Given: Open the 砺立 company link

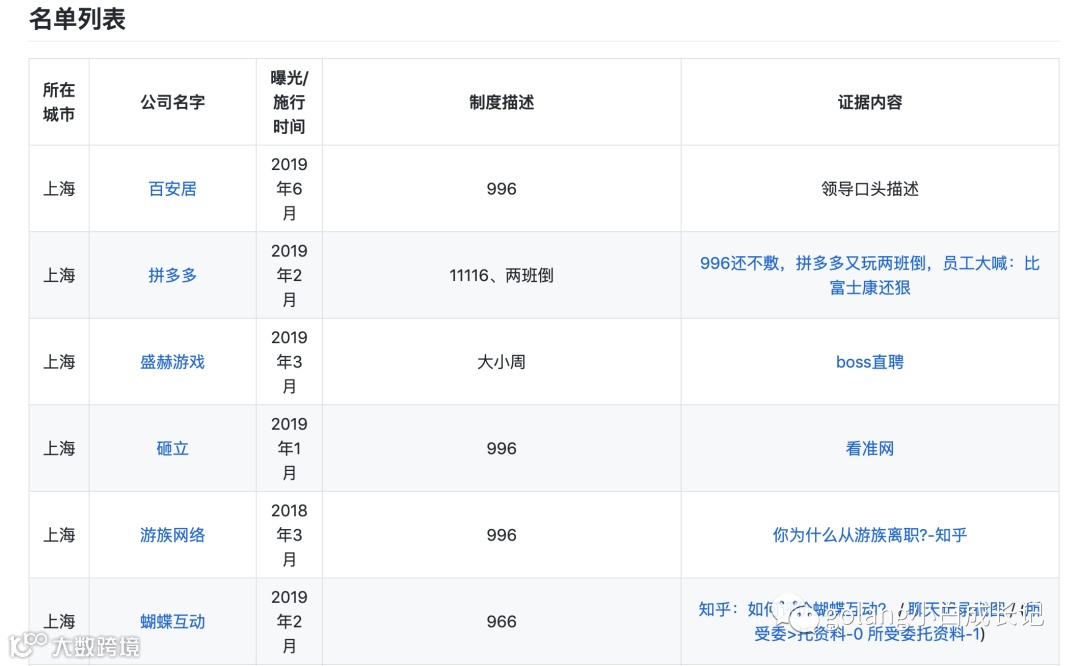Looking at the screenshot, I should tap(172, 449).
